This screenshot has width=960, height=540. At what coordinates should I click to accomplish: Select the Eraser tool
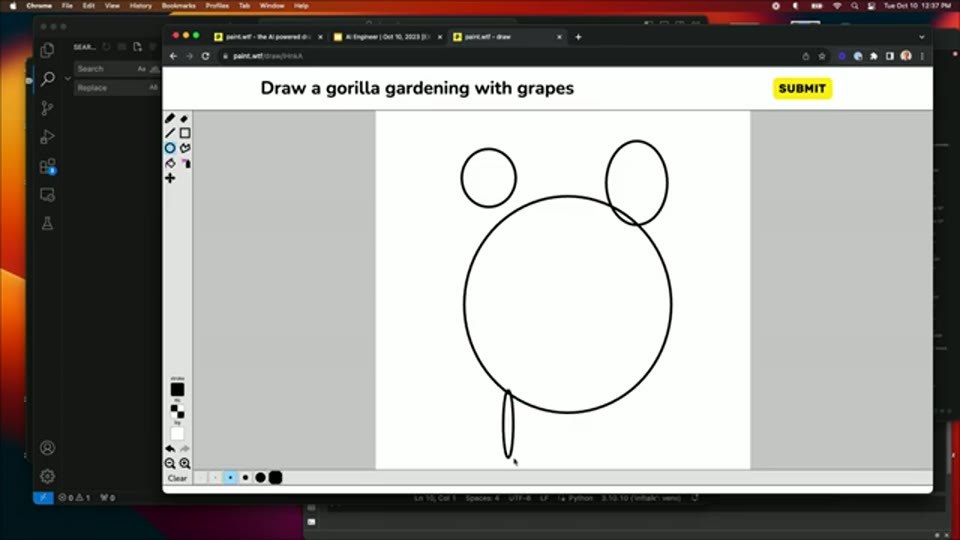[184, 118]
